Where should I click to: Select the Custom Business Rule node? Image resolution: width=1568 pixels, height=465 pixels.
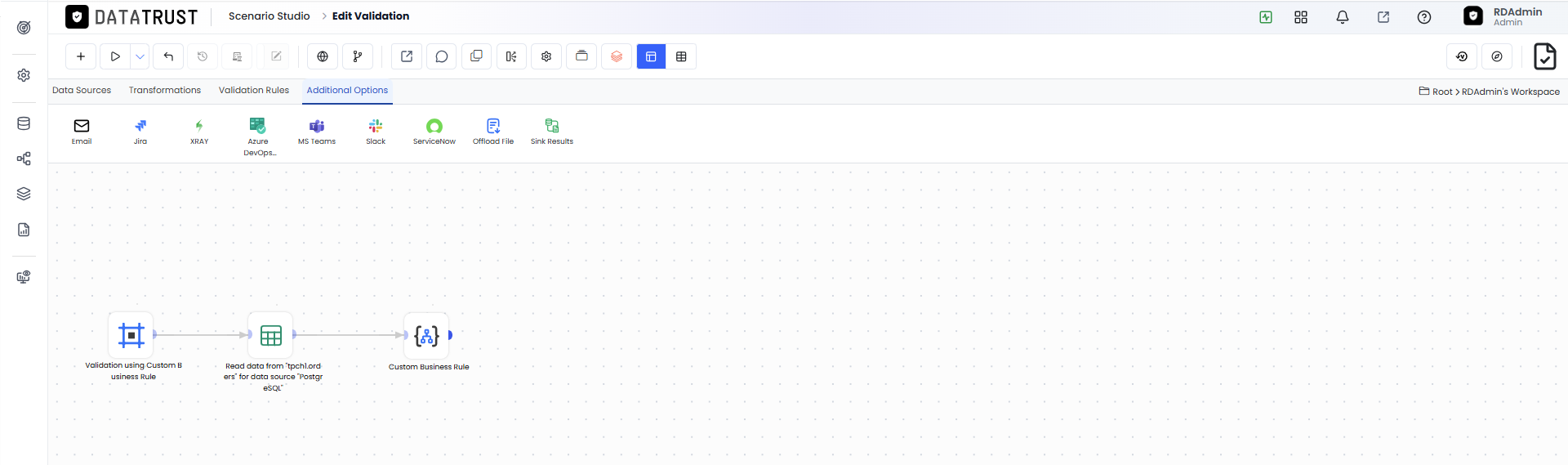(x=427, y=335)
